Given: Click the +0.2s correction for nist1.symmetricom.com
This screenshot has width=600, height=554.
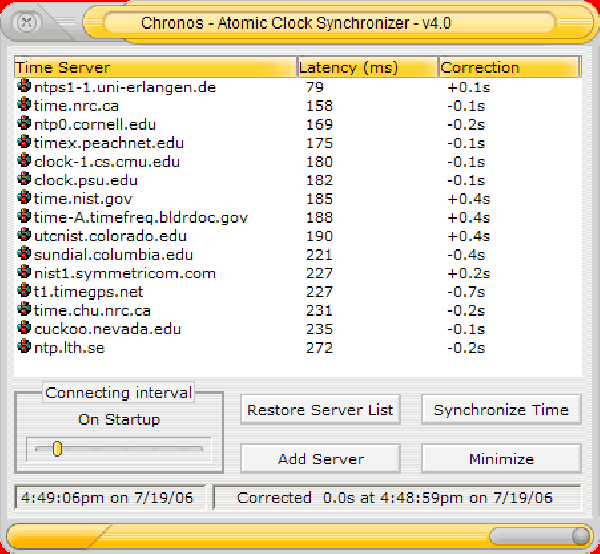Looking at the screenshot, I should coord(468,274).
